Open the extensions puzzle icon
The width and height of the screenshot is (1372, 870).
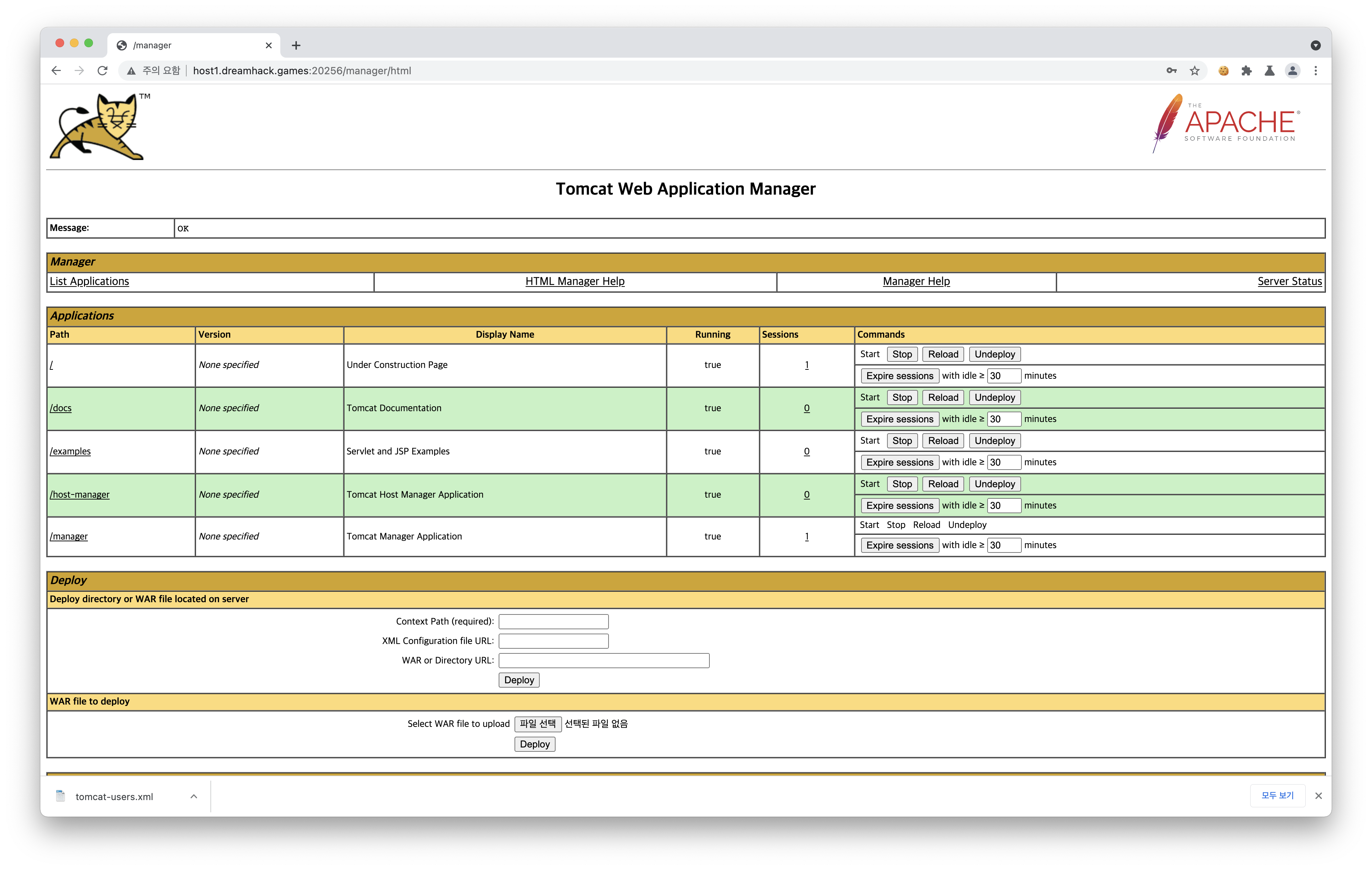coord(1247,71)
